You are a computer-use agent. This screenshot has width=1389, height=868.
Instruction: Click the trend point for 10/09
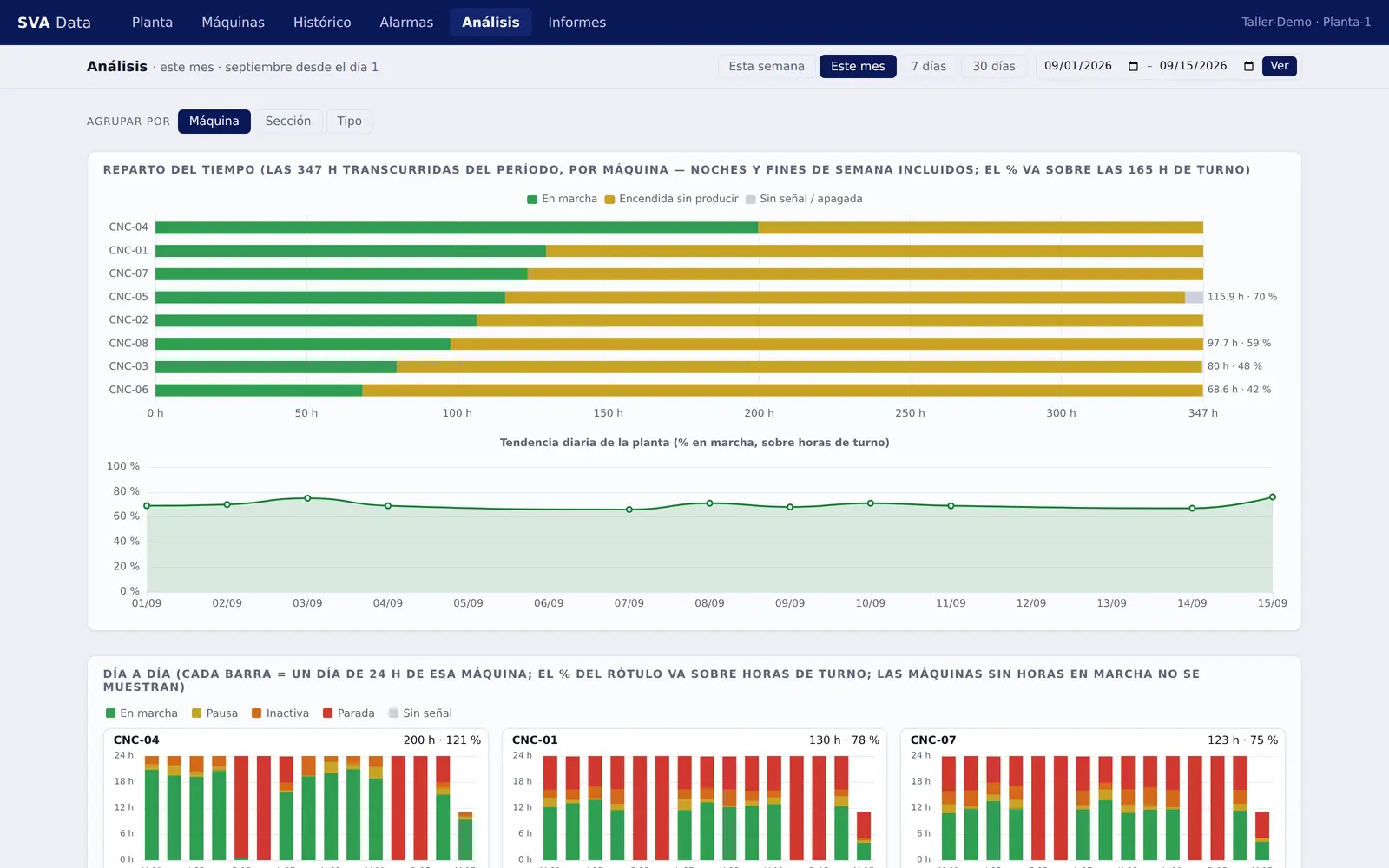point(871,503)
